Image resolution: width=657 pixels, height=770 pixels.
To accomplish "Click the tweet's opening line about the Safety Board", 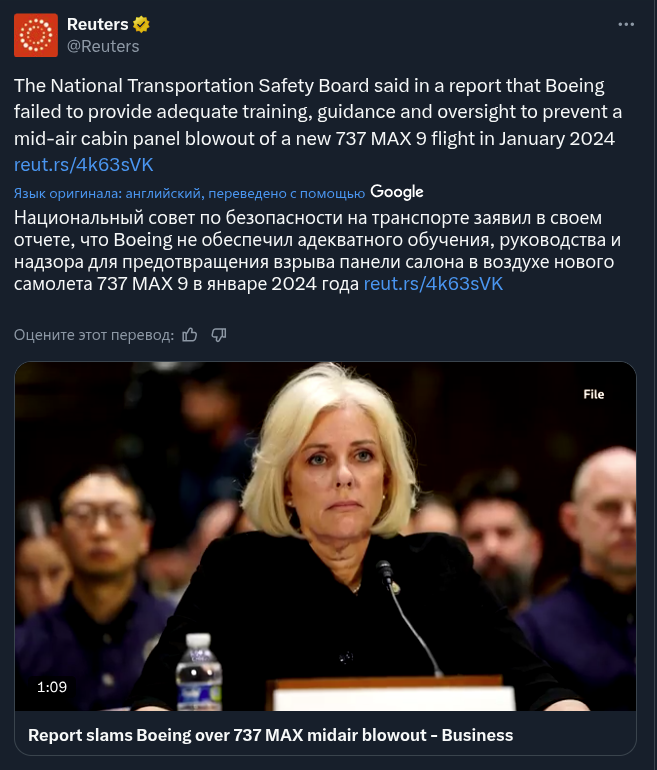I will click(309, 86).
